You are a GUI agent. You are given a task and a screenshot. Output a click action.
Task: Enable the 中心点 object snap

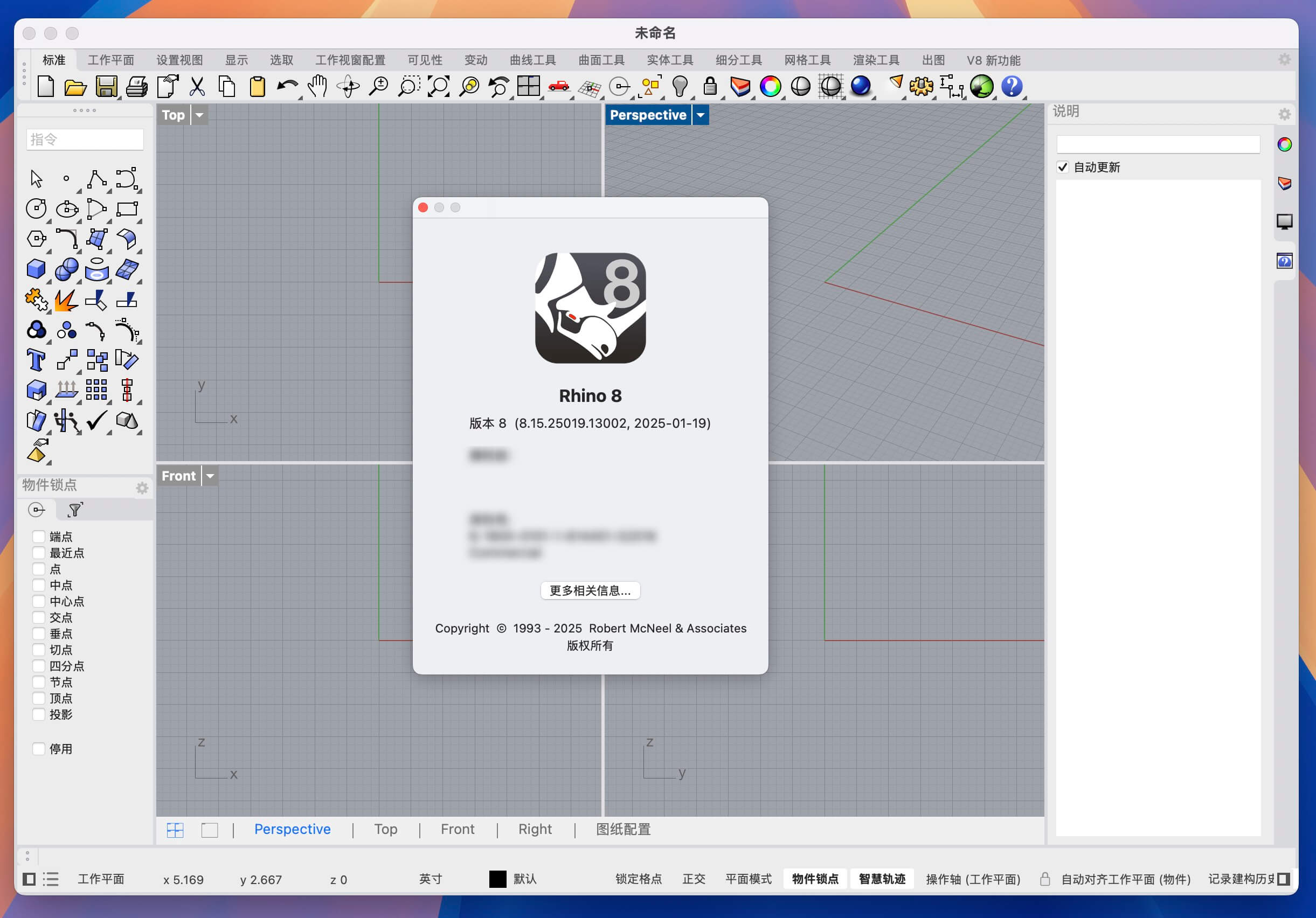pyautogui.click(x=38, y=601)
